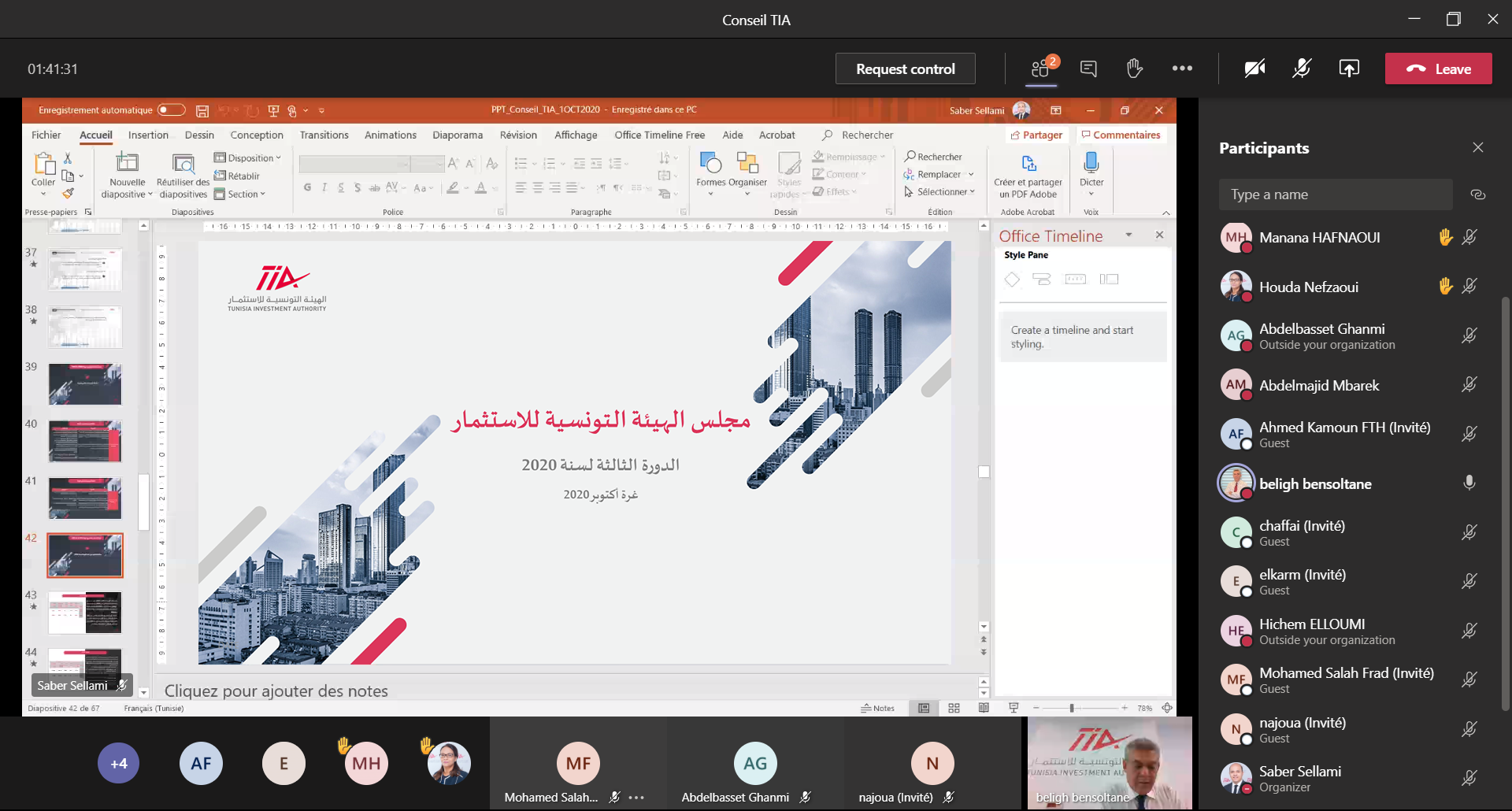Click the Coller paste icon
Screen dimensions: 1512x811
click(x=43, y=164)
